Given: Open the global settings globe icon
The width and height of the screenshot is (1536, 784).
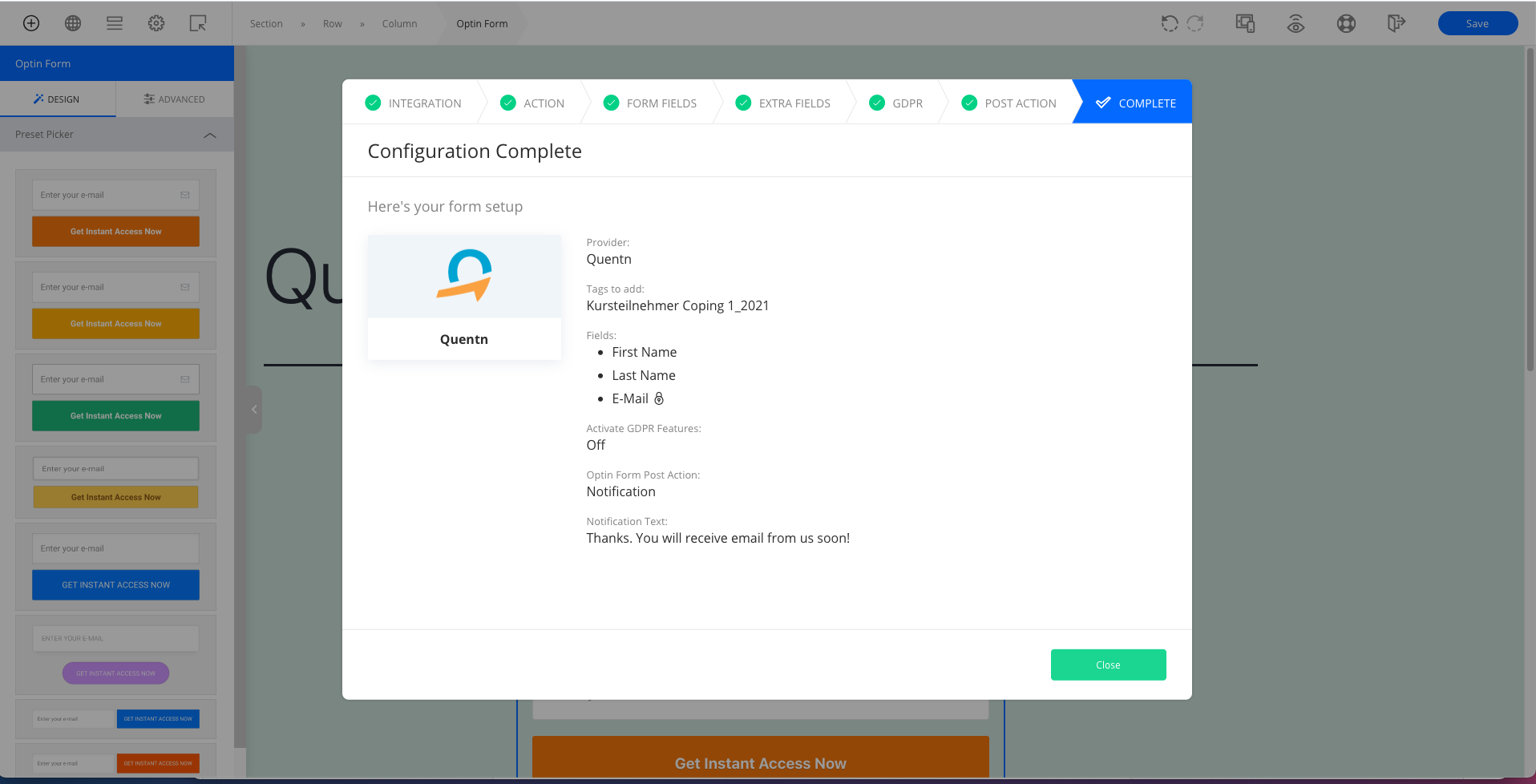Looking at the screenshot, I should tap(73, 23).
